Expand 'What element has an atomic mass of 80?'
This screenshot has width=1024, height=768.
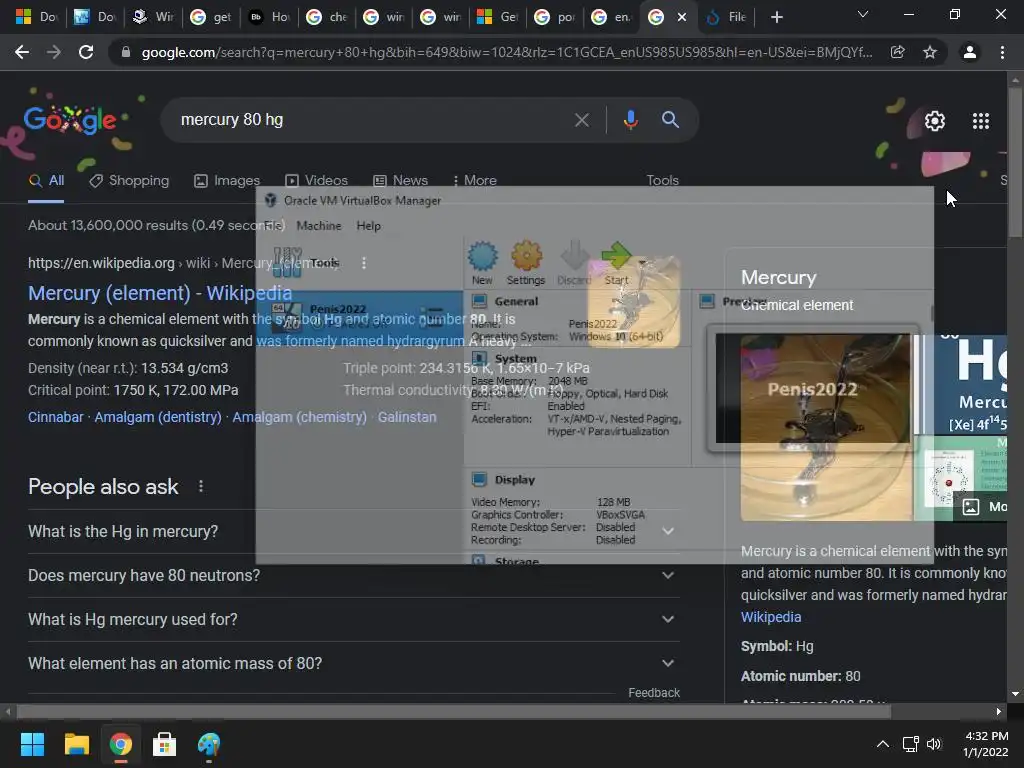tap(353, 664)
